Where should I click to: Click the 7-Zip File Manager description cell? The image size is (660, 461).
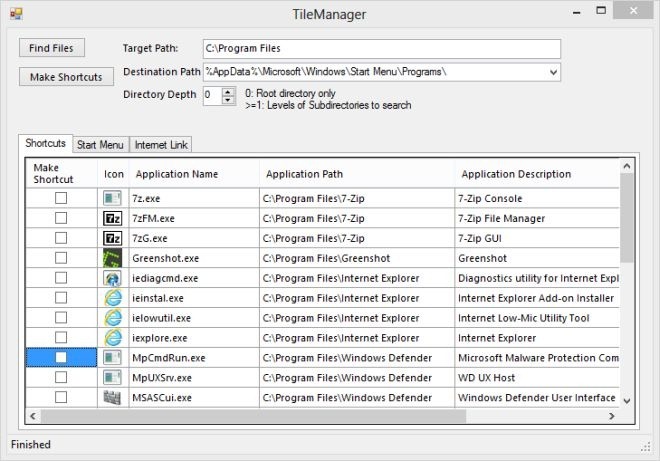(537, 218)
